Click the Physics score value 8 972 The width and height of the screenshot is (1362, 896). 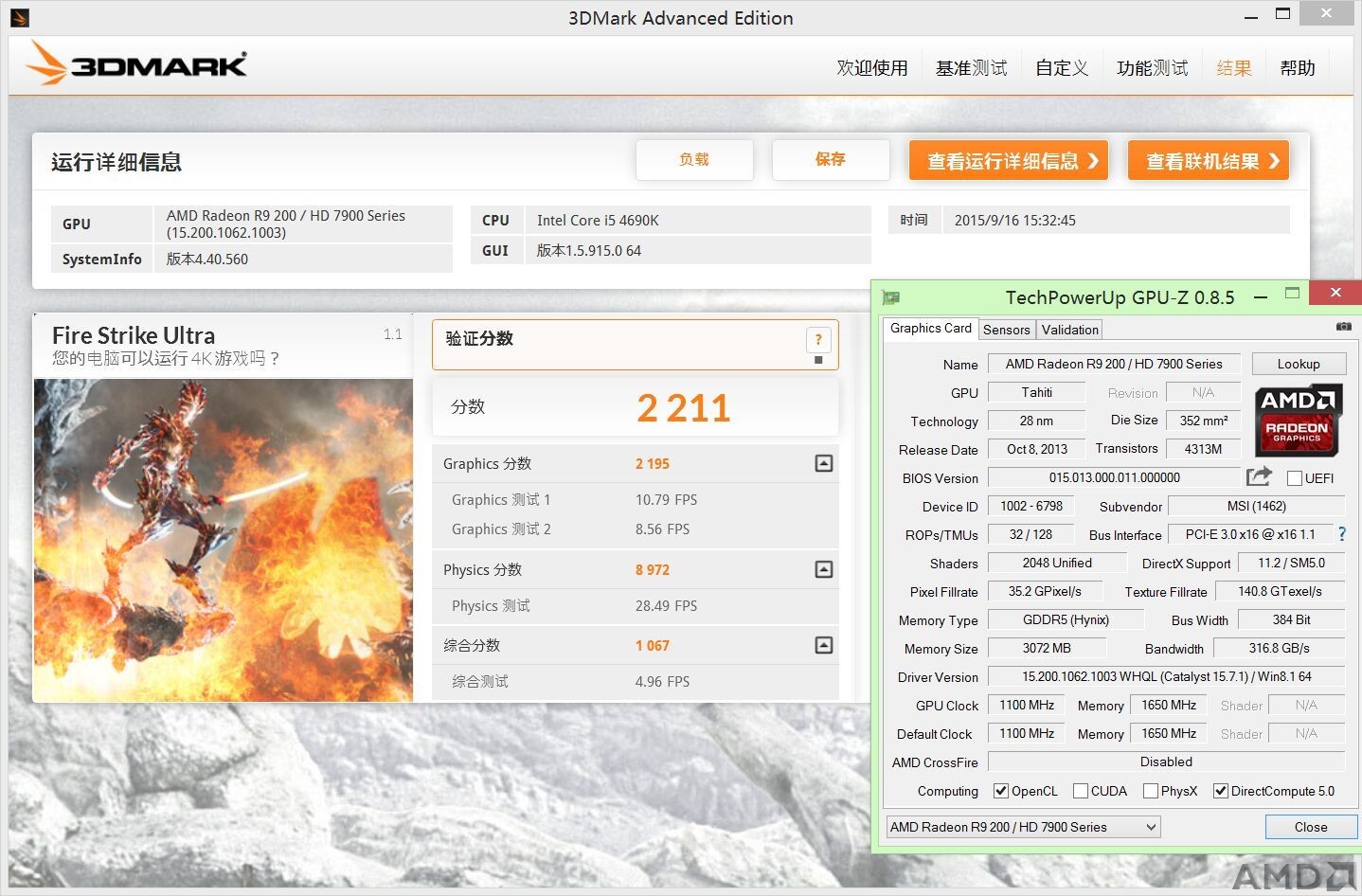652,570
